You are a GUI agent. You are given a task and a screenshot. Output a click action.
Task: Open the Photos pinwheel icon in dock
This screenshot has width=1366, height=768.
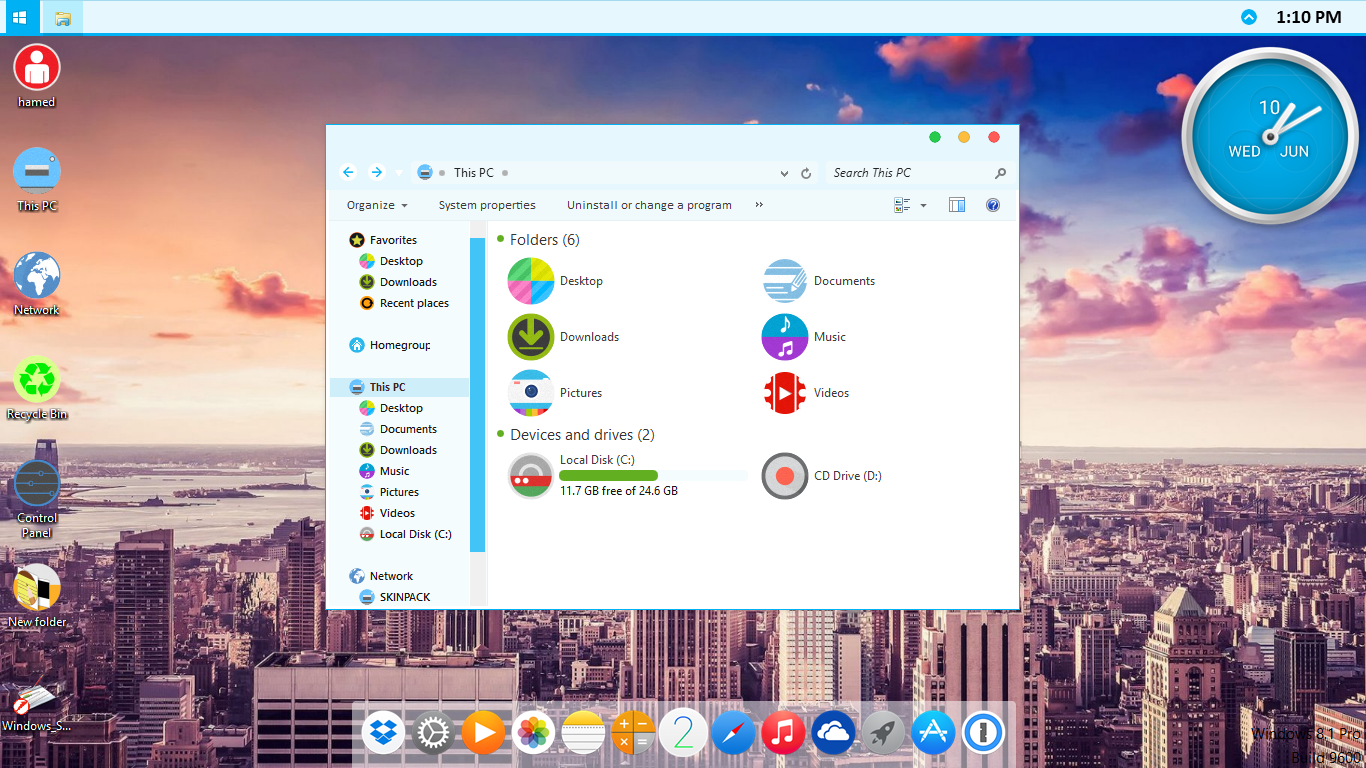[533, 734]
